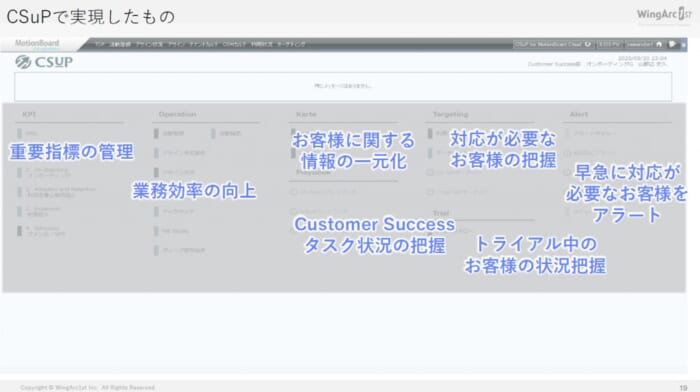Select the Operation section heading
The width and height of the screenshot is (700, 392).
pyautogui.click(x=177, y=114)
